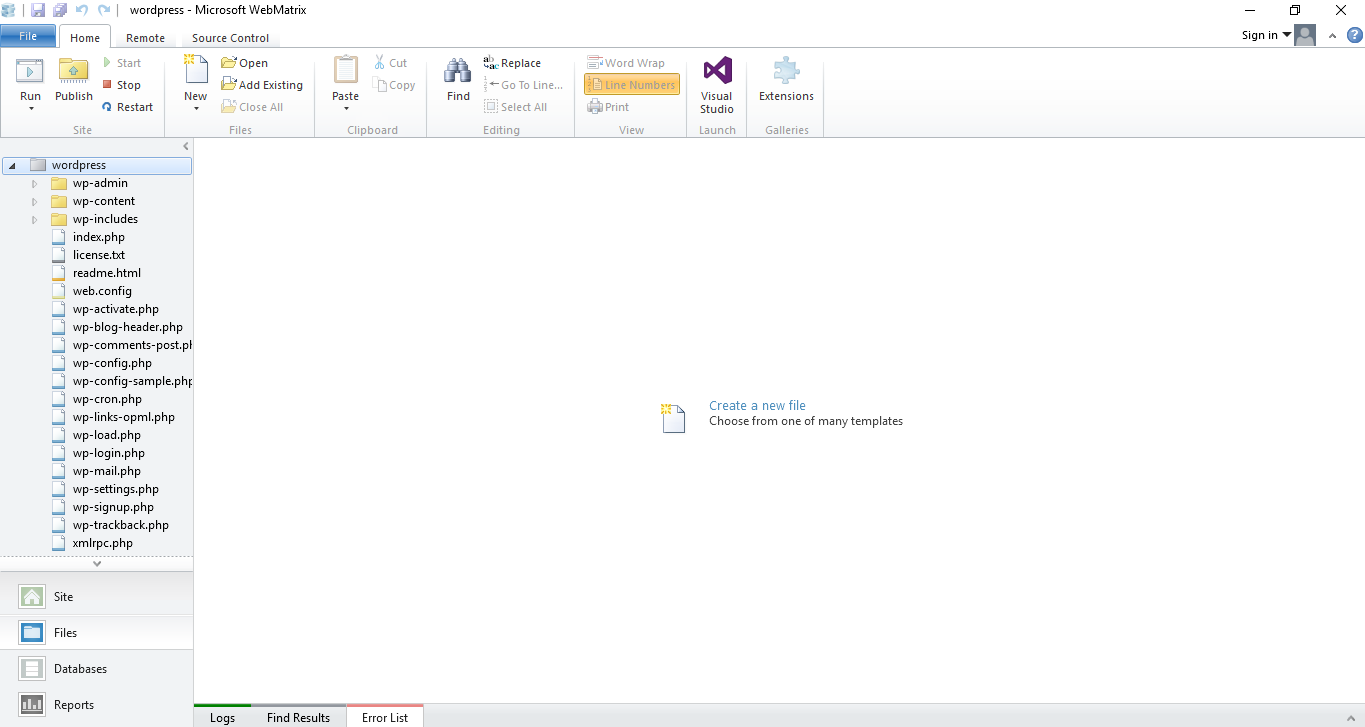Collapse the wordpress root node
This screenshot has height=727, width=1365.
point(12,166)
